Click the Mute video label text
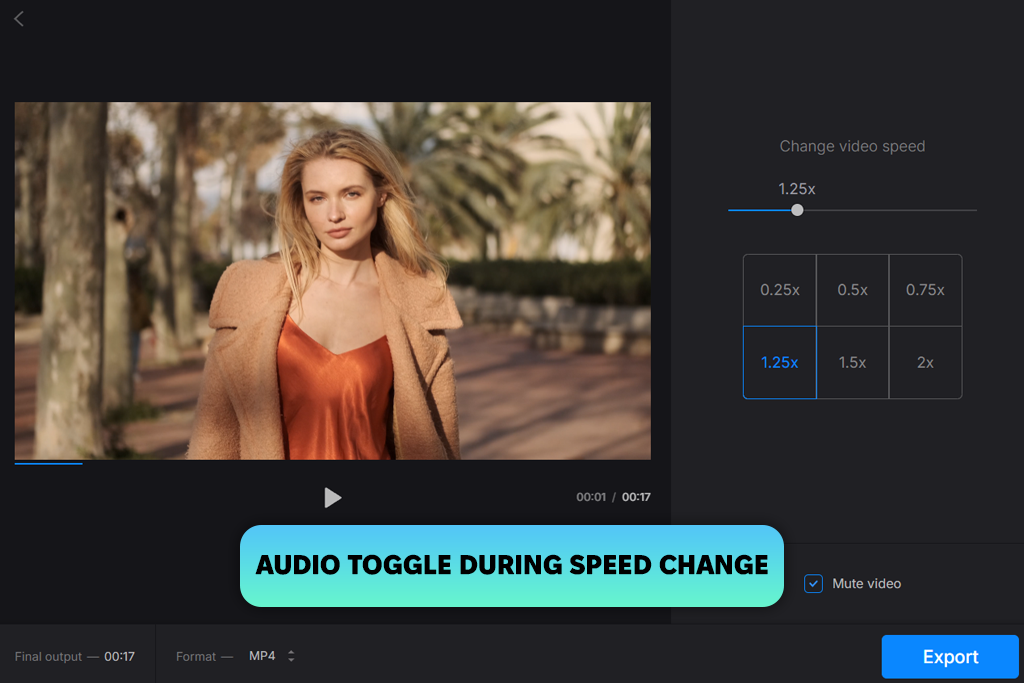 [x=867, y=584]
